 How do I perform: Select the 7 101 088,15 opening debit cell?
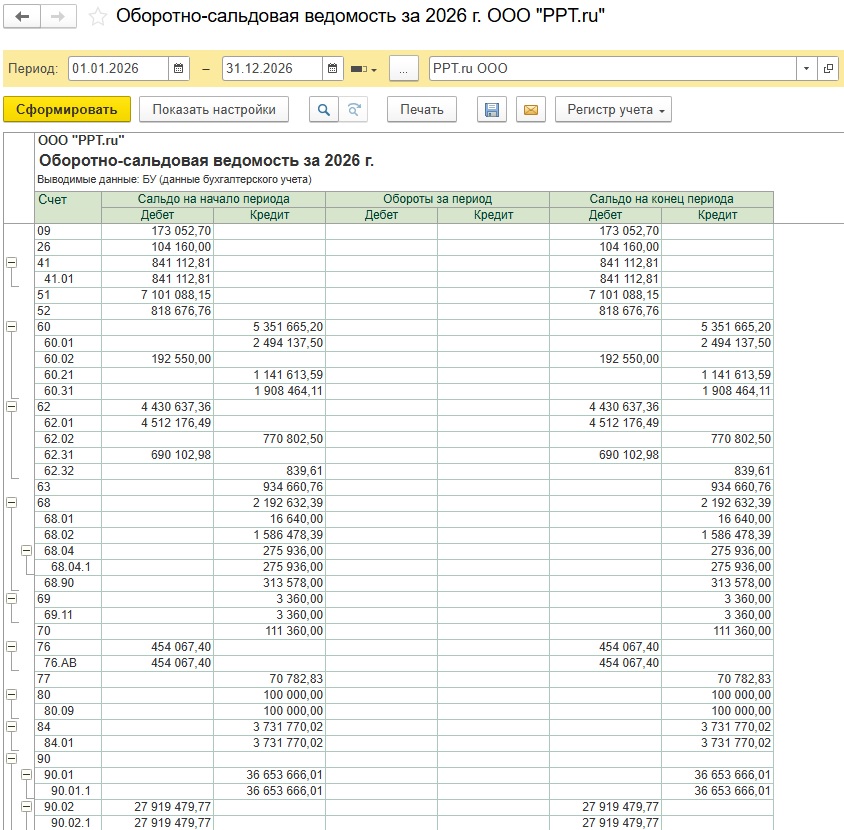pos(158,295)
